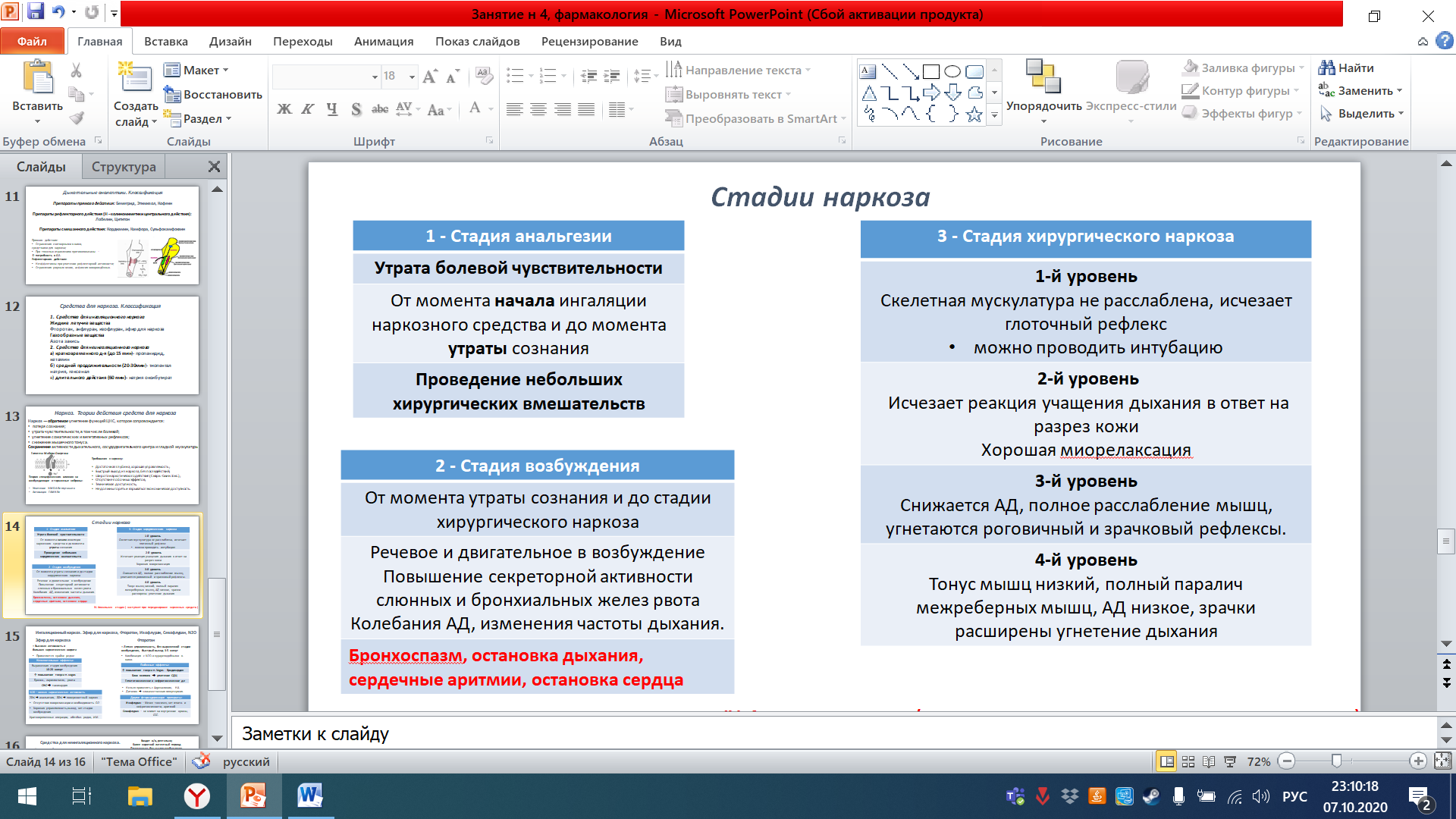Increase list indent level
Screen dimensions: 1456x819
[612, 76]
